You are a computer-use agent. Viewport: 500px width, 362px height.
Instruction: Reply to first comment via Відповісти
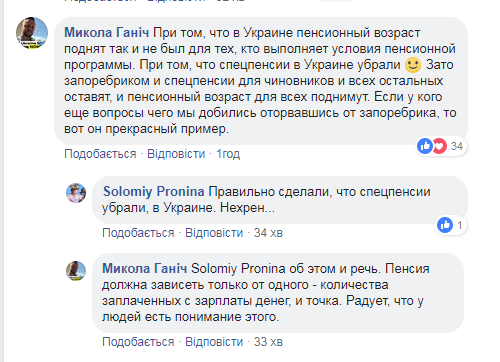(176, 154)
